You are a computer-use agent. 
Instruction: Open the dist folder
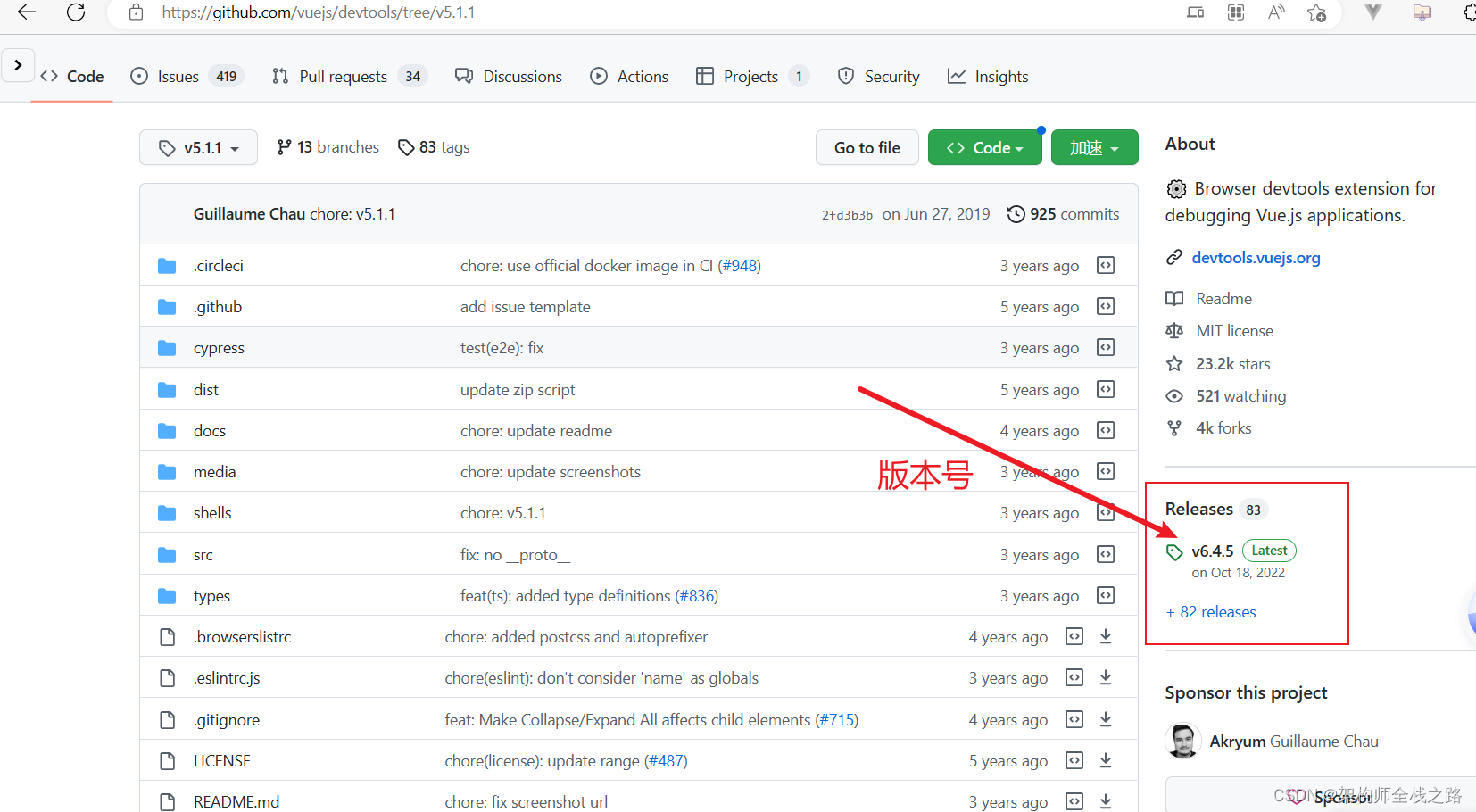coord(205,390)
